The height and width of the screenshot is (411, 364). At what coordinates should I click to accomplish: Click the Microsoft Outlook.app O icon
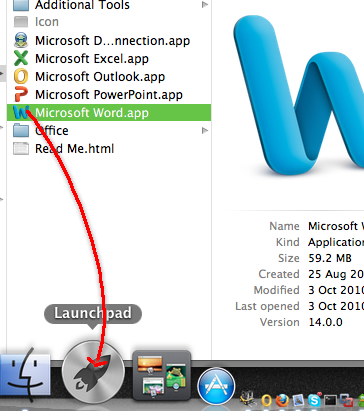coord(21,76)
